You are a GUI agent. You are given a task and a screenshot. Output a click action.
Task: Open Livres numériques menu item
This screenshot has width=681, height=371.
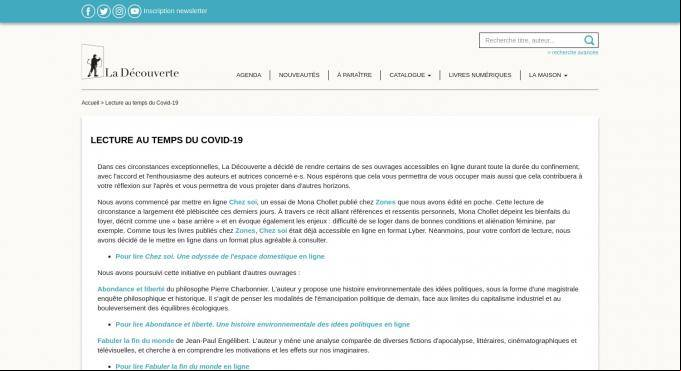pyautogui.click(x=479, y=75)
